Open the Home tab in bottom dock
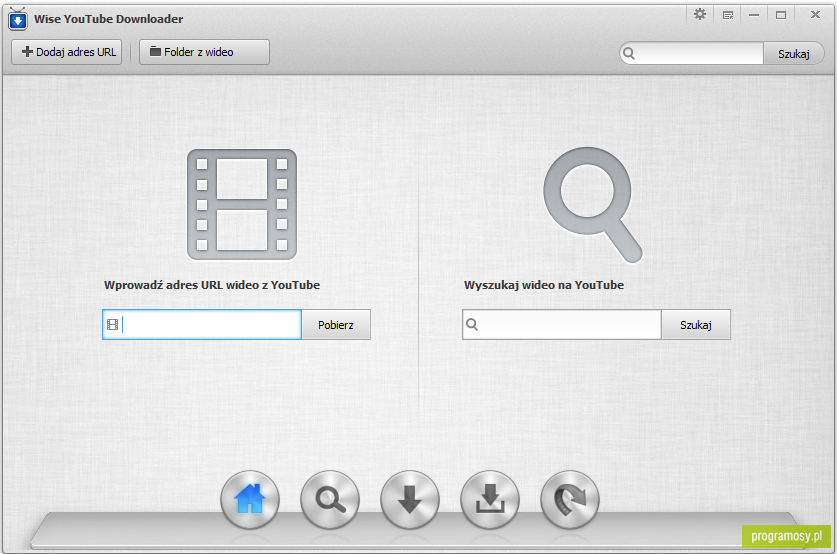 coord(250,500)
